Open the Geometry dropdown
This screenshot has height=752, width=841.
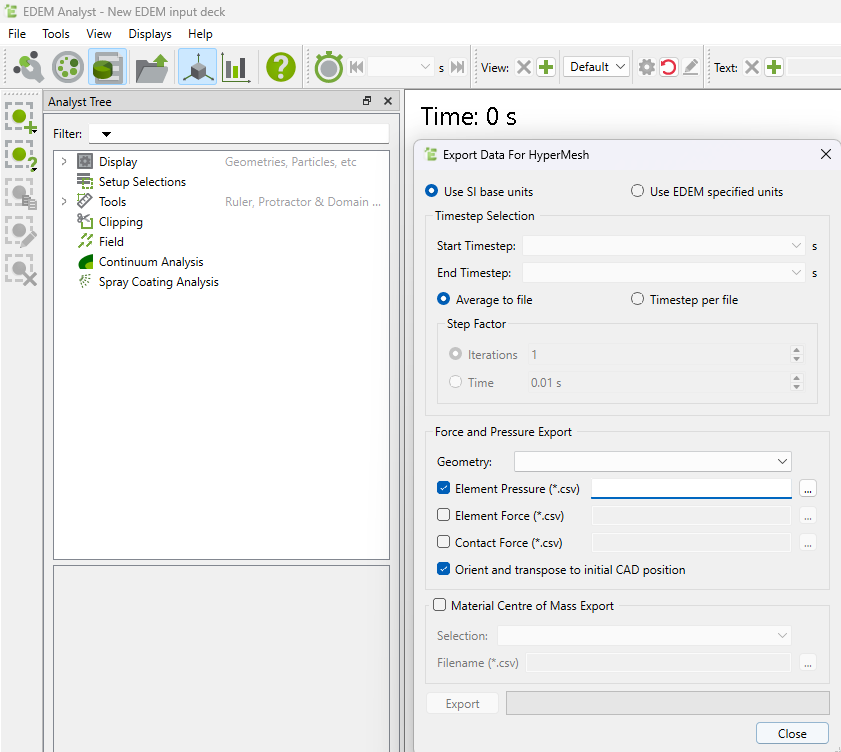652,461
